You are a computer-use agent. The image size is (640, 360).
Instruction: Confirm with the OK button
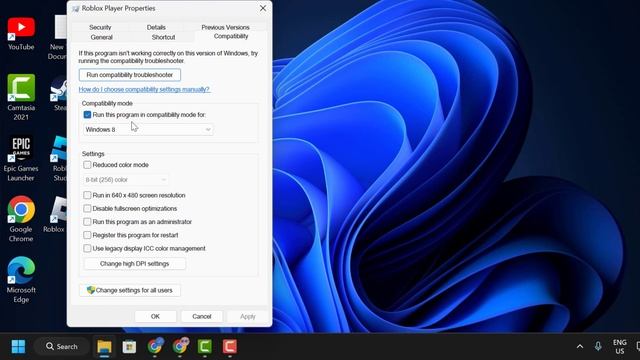pos(155,316)
